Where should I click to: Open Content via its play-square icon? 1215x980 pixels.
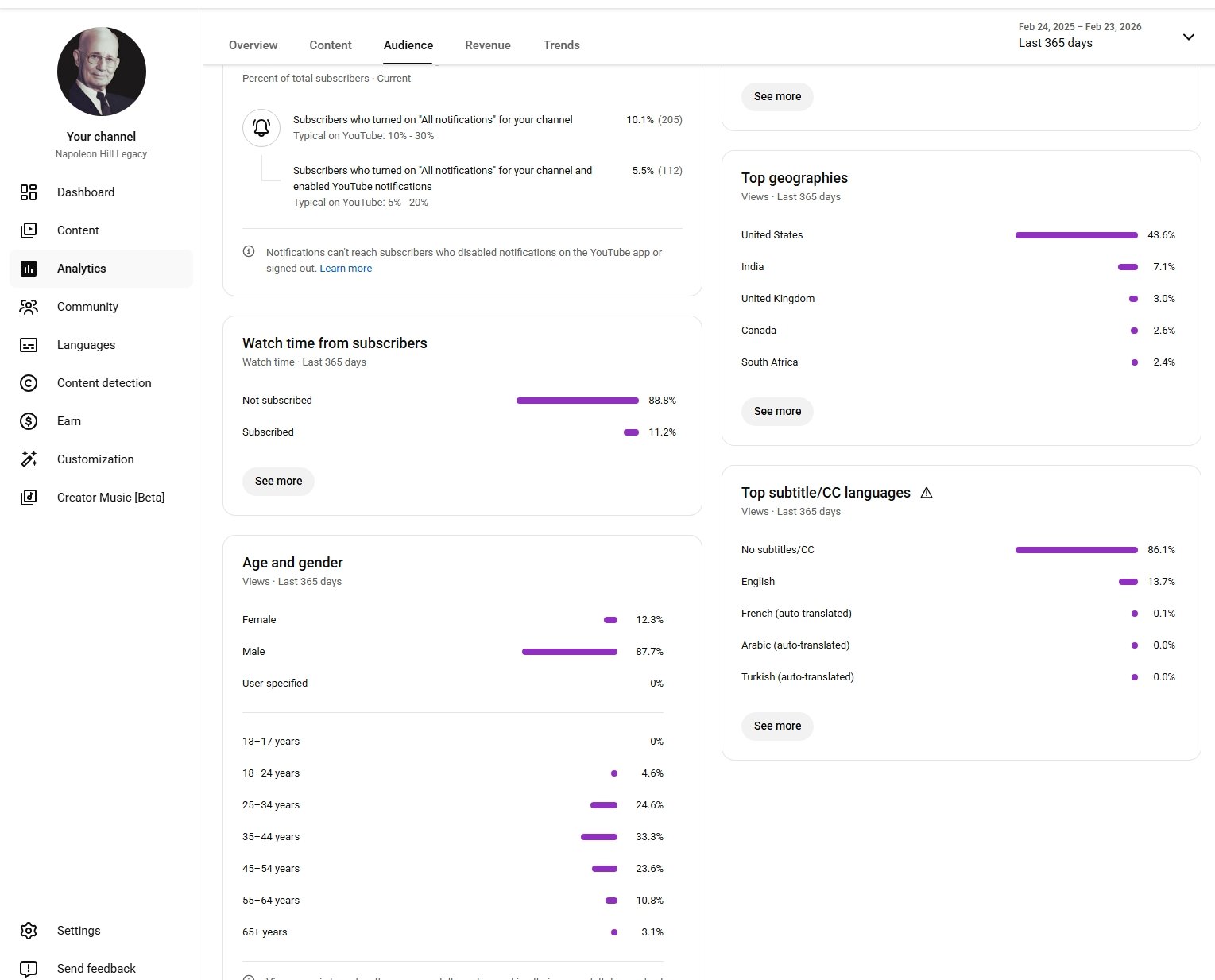click(29, 230)
